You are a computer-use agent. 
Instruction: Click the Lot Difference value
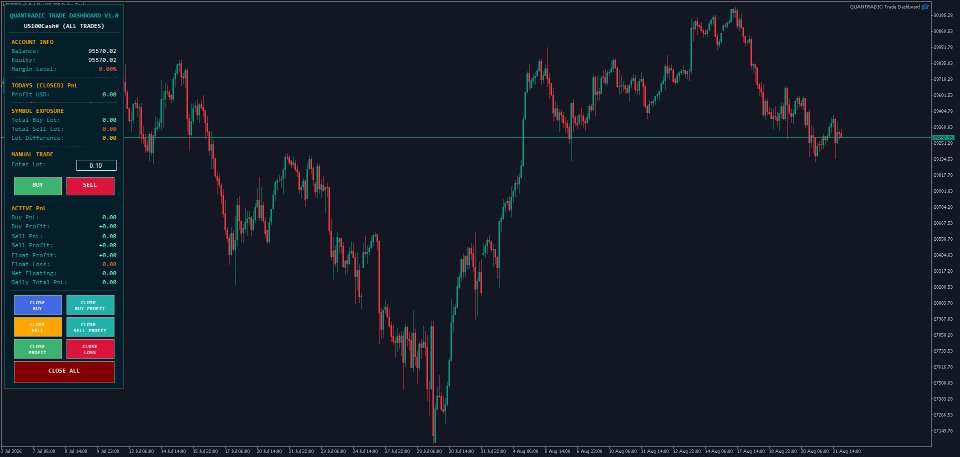point(110,138)
